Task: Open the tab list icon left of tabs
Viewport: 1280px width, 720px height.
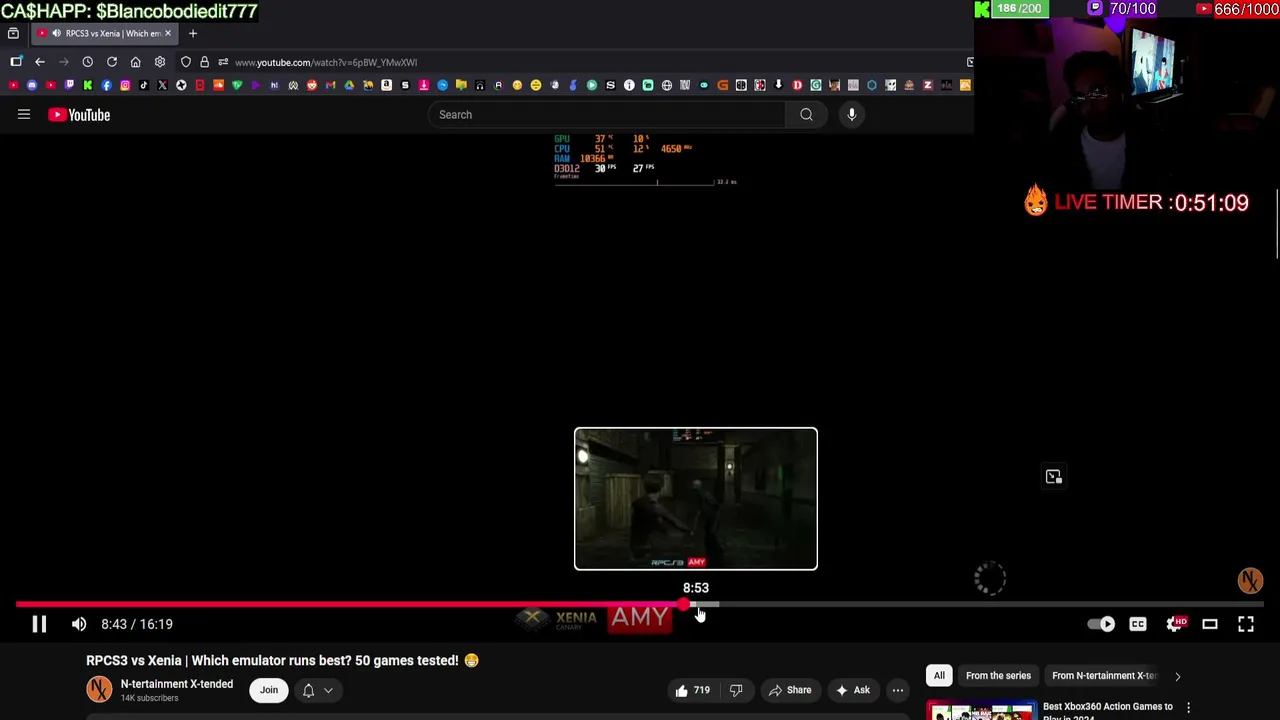Action: [13, 33]
